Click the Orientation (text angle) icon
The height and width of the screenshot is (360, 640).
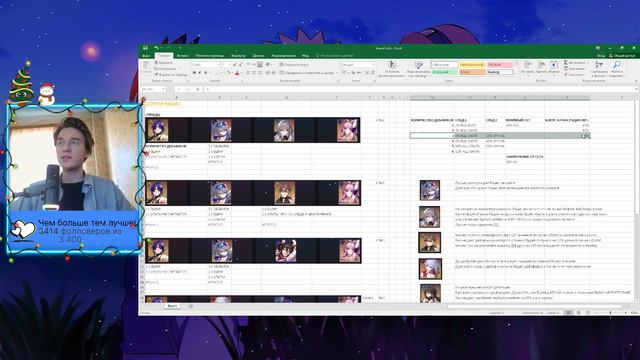[268, 64]
